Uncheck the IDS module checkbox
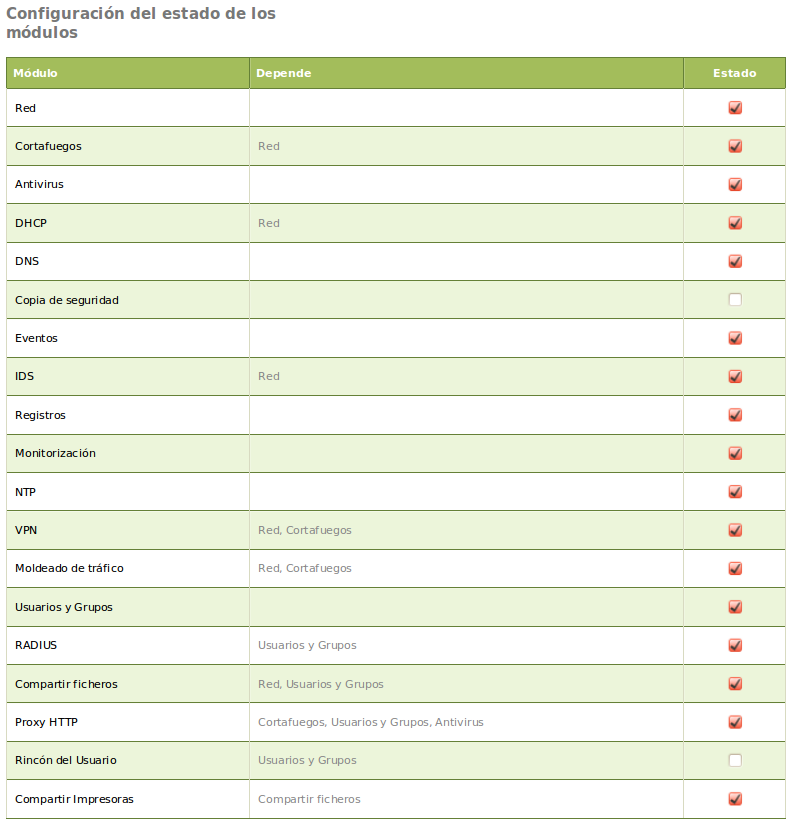 click(x=735, y=376)
